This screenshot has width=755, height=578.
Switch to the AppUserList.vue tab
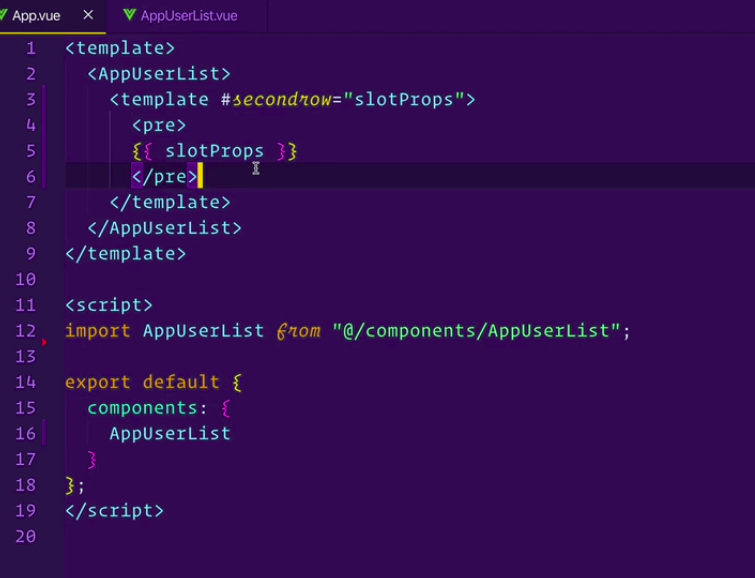tap(188, 16)
